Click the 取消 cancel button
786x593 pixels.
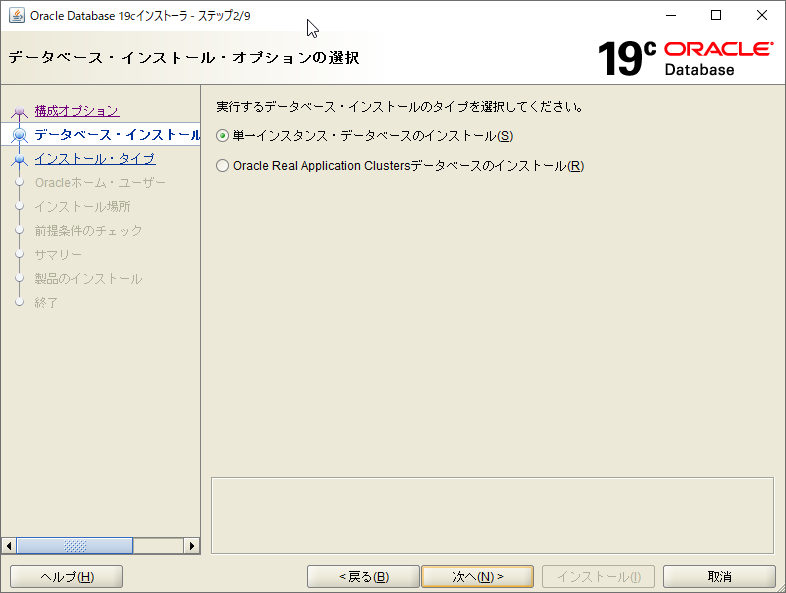point(719,577)
